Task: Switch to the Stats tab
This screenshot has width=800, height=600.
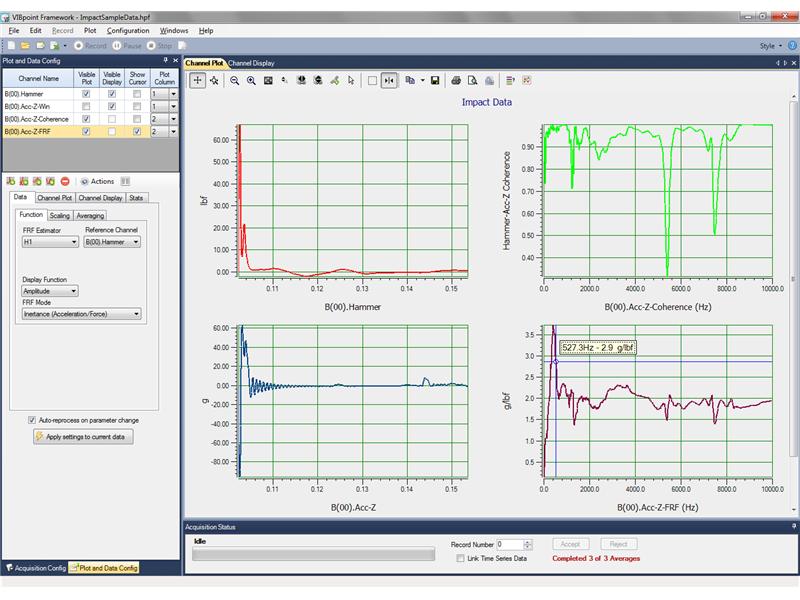Action: point(136,197)
